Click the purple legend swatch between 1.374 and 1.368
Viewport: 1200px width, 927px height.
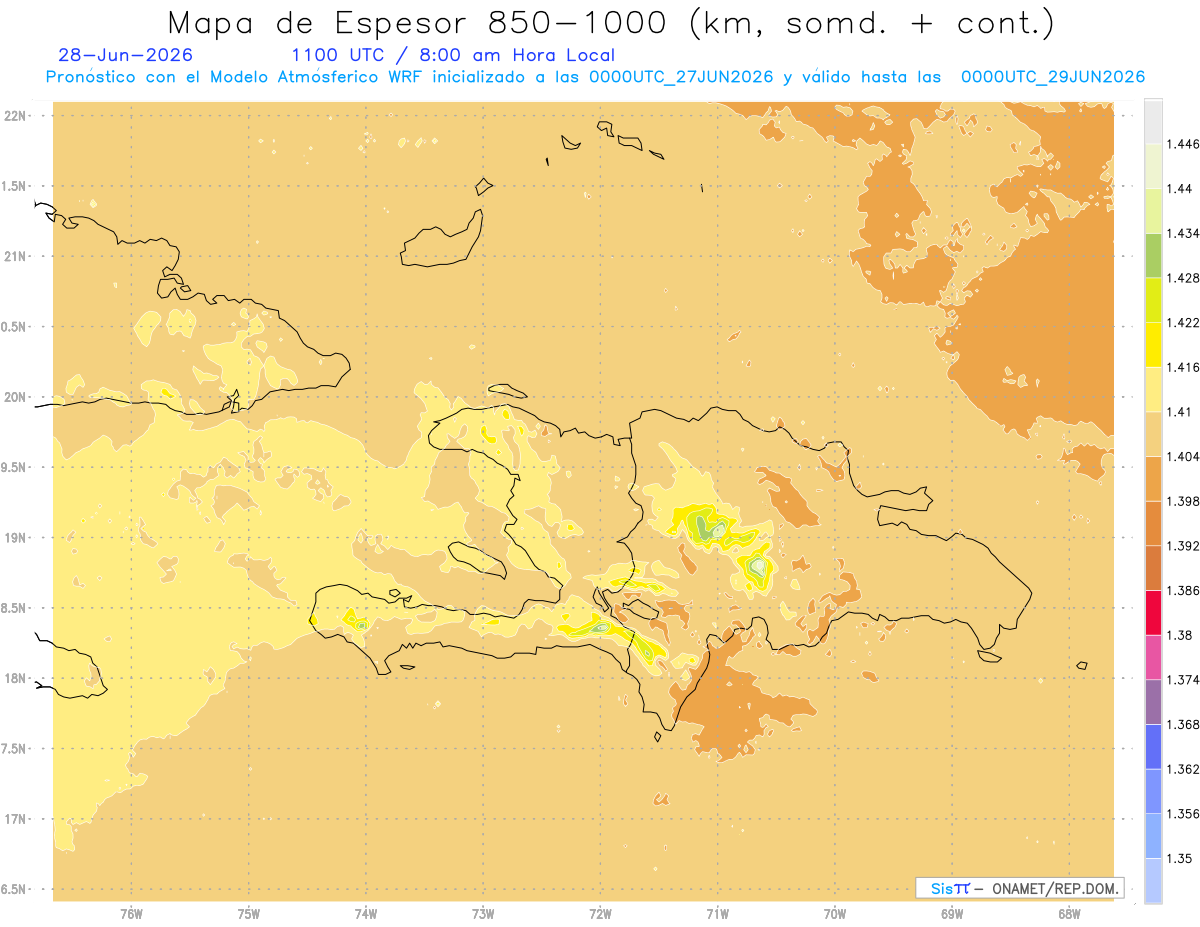tap(1153, 702)
